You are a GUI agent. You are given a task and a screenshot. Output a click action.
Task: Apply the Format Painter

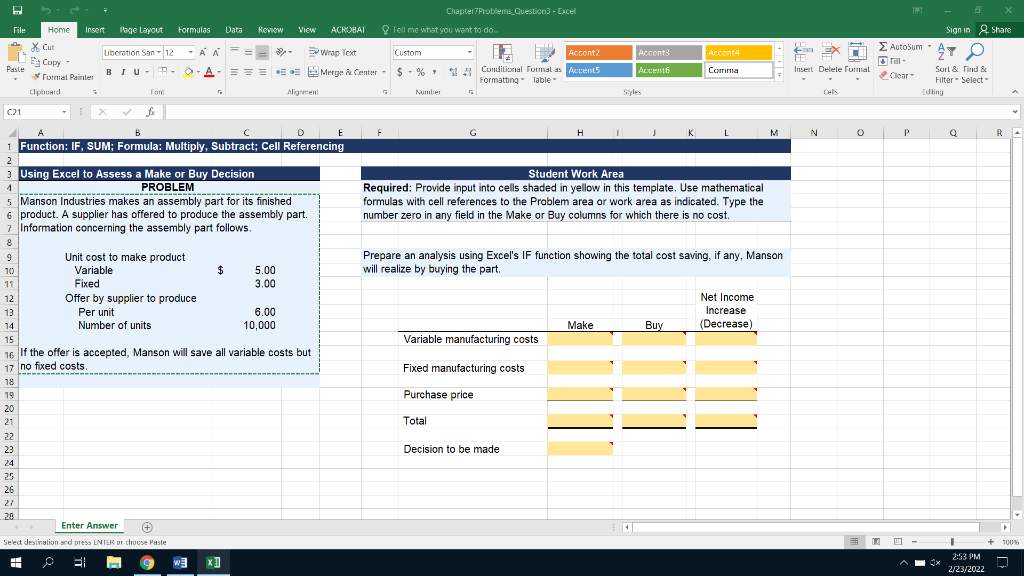[x=62, y=77]
